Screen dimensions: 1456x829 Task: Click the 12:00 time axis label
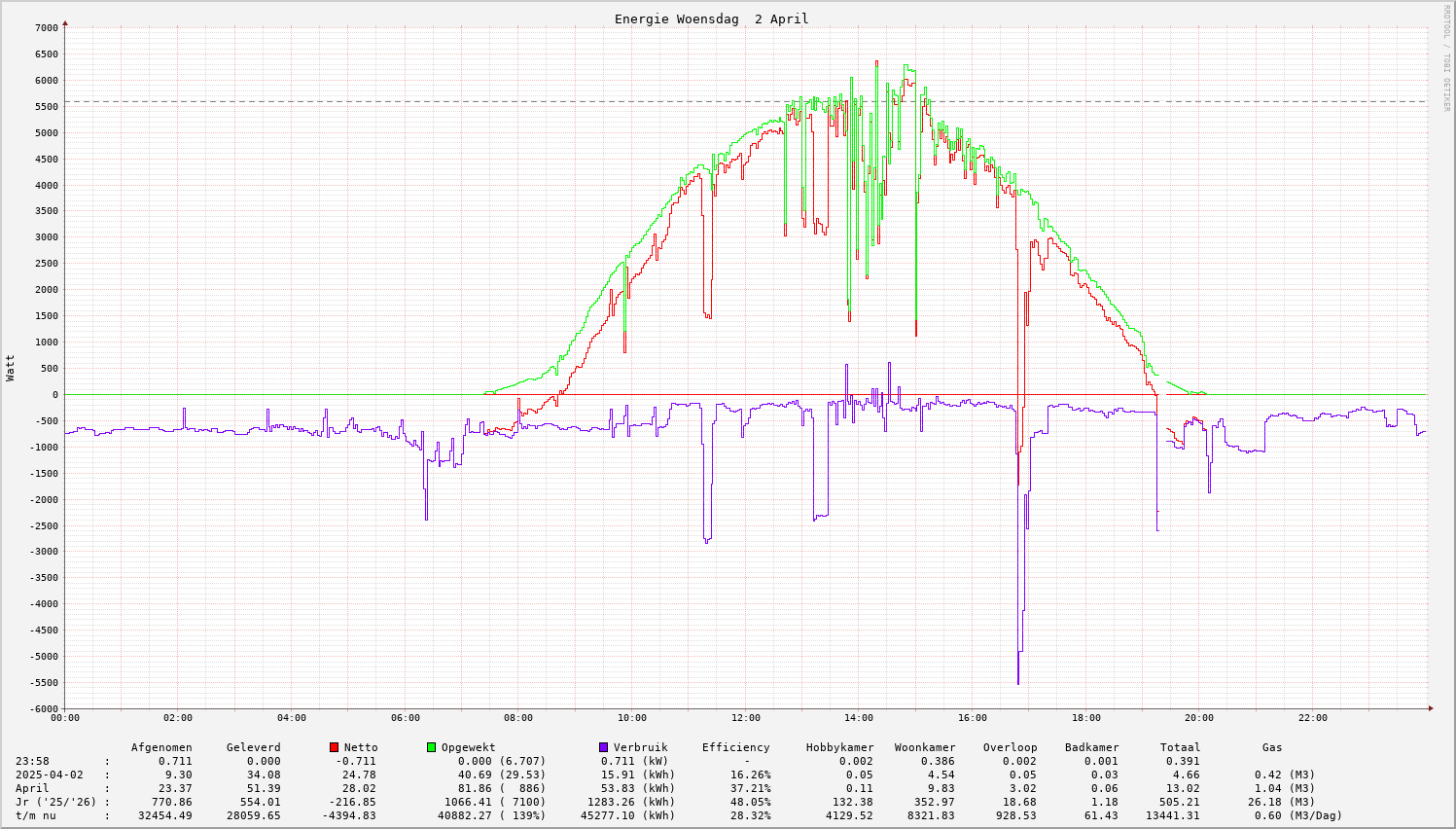(x=745, y=718)
